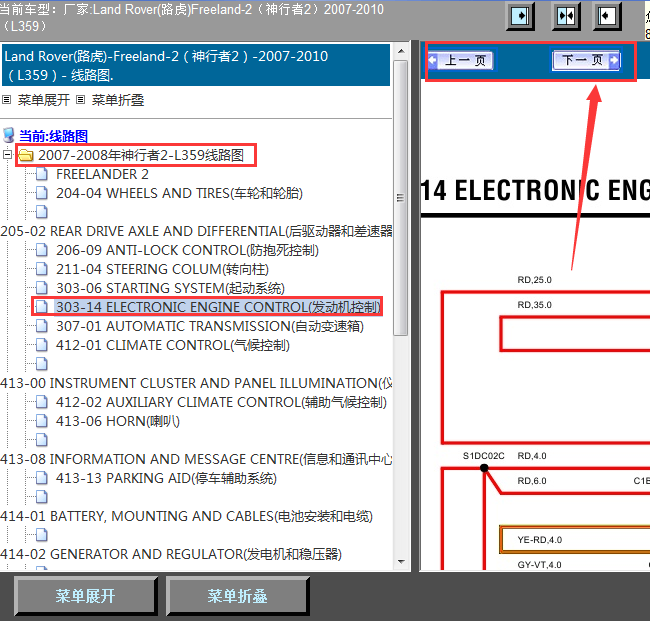Open 206-09 ANTI-LOCK CONTROL item

[187, 250]
